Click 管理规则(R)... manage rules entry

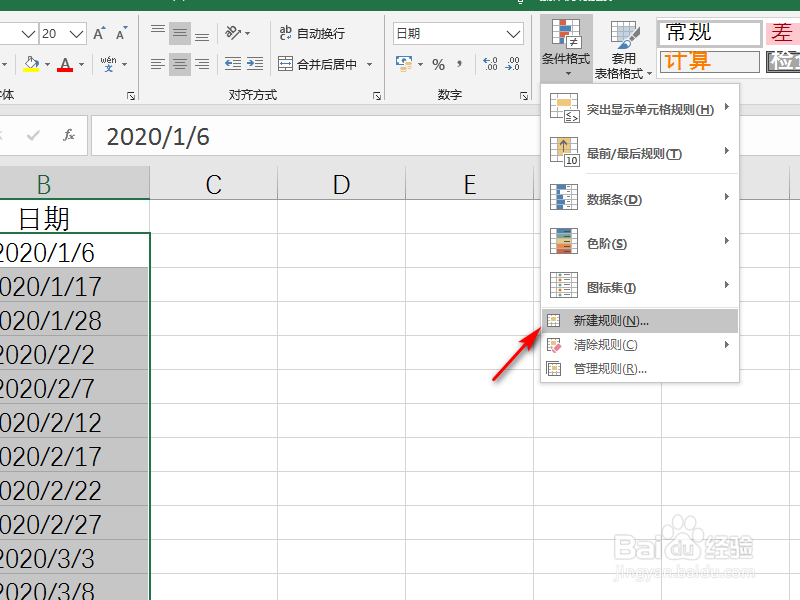640,368
